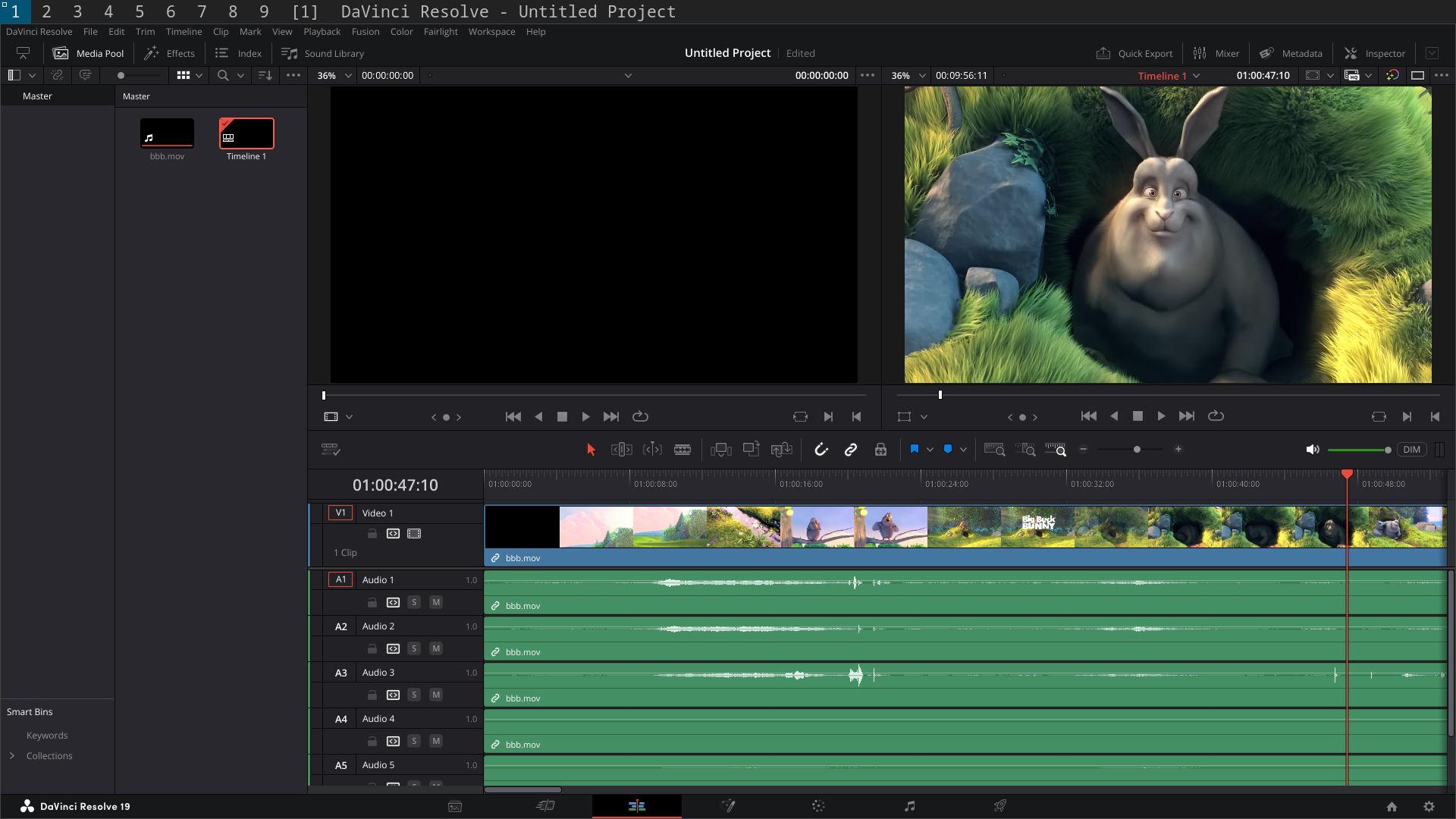1456x819 pixels.
Task: Click the Media Pool search icon
Action: 223,75
